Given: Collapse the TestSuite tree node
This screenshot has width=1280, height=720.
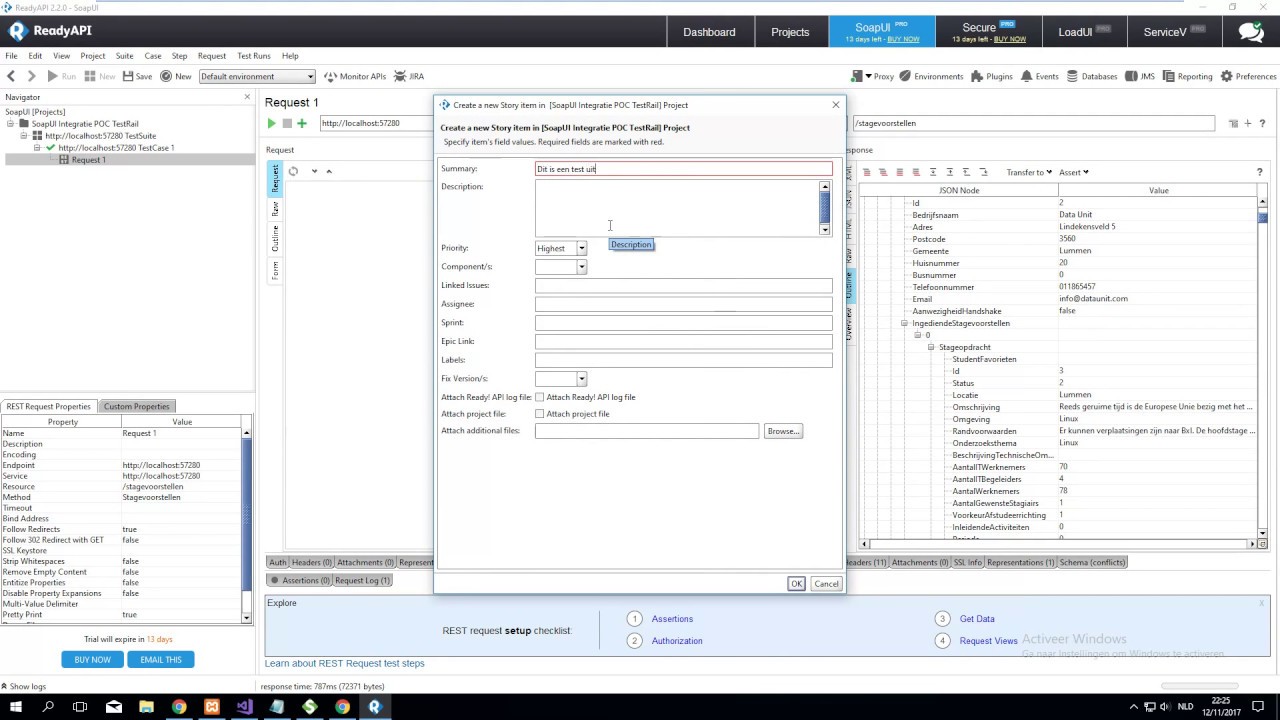Looking at the screenshot, I should (26, 136).
